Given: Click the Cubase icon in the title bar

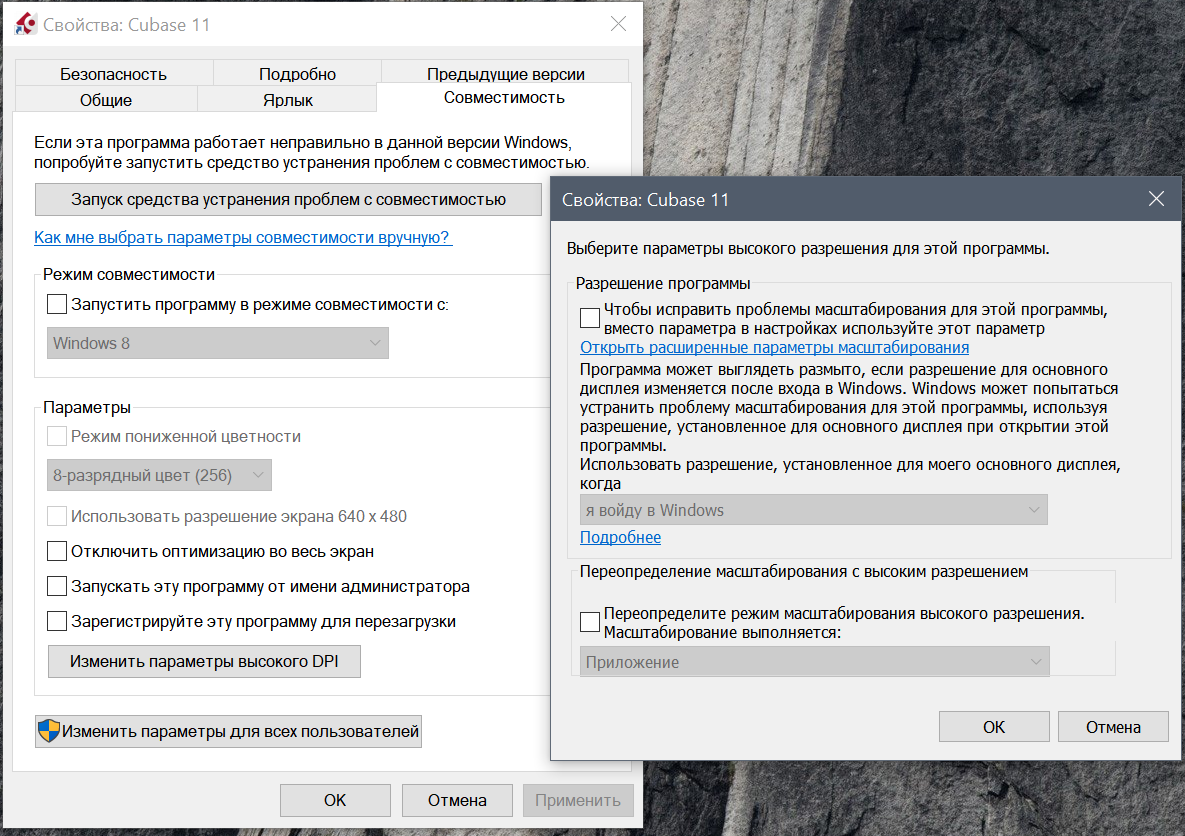Looking at the screenshot, I should point(25,24).
